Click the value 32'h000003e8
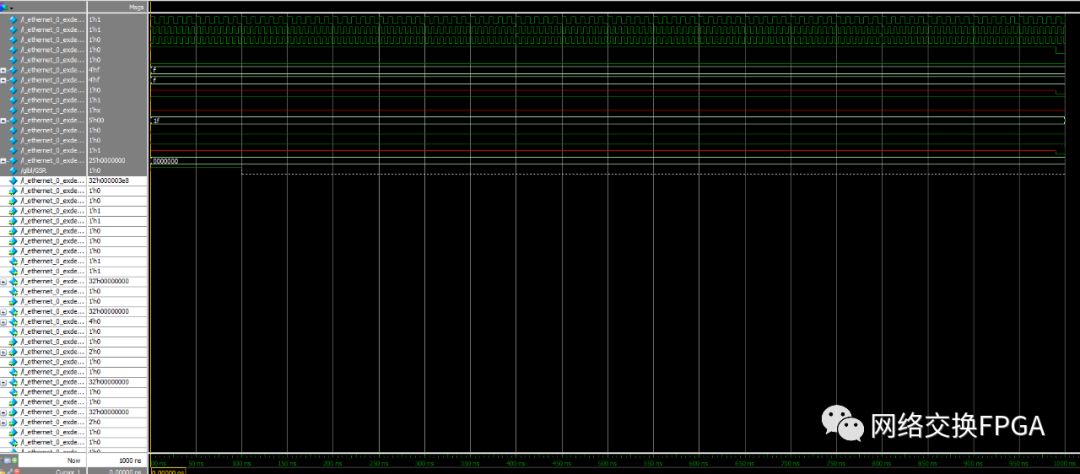1080x474 pixels. coord(109,181)
